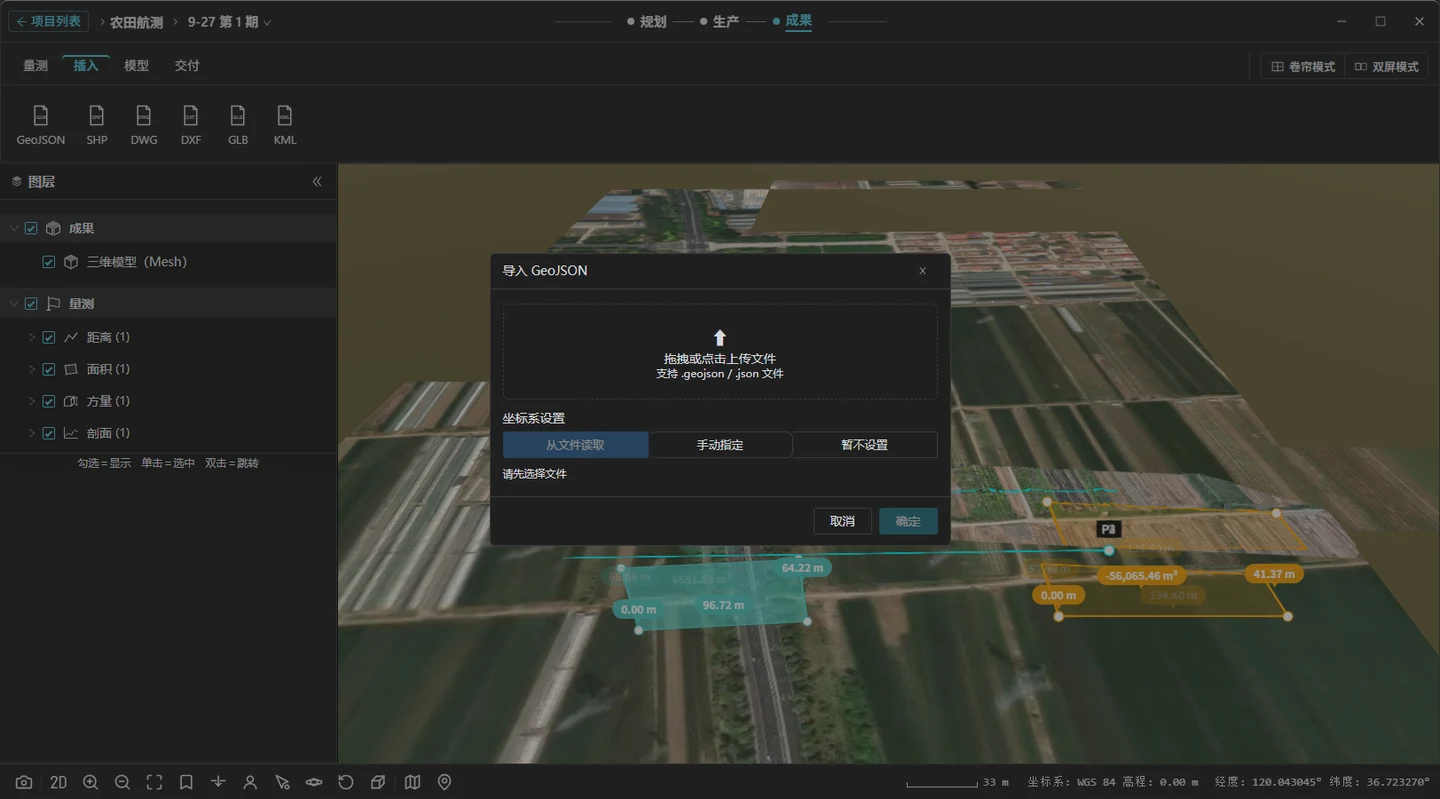This screenshot has width=1440, height=799.
Task: Select 手动指定 coordinate system option
Action: pyautogui.click(x=720, y=445)
